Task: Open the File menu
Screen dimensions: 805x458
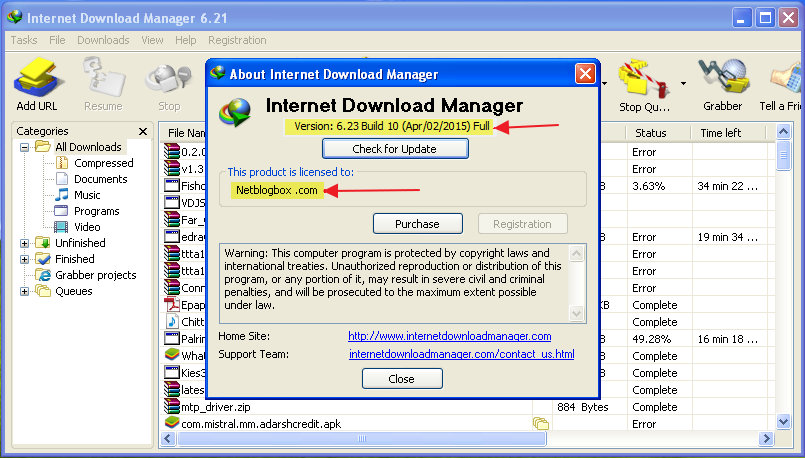Action: 57,40
